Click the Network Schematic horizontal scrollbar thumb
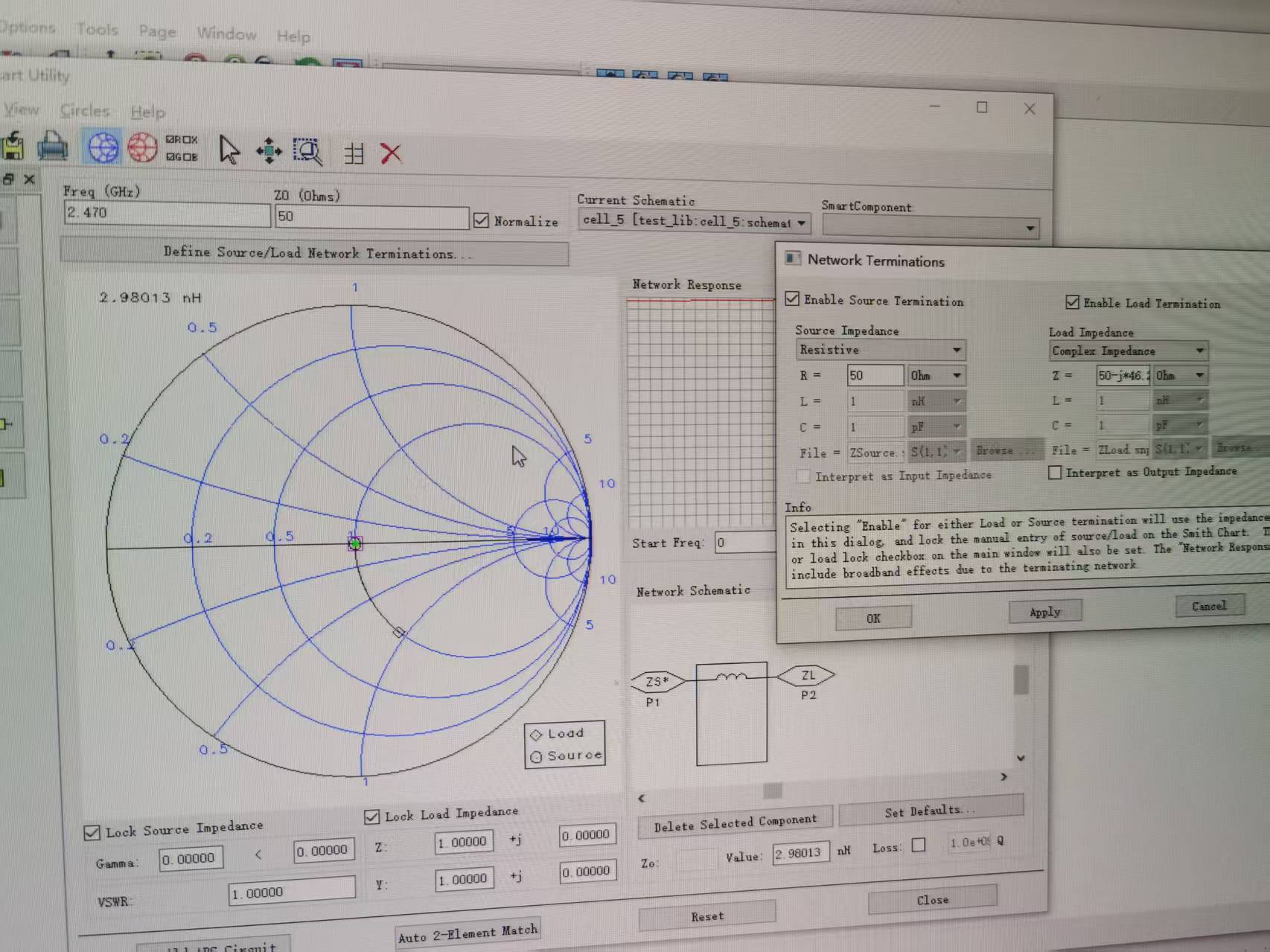Screen dimensions: 1270x952 pyautogui.click(x=773, y=790)
